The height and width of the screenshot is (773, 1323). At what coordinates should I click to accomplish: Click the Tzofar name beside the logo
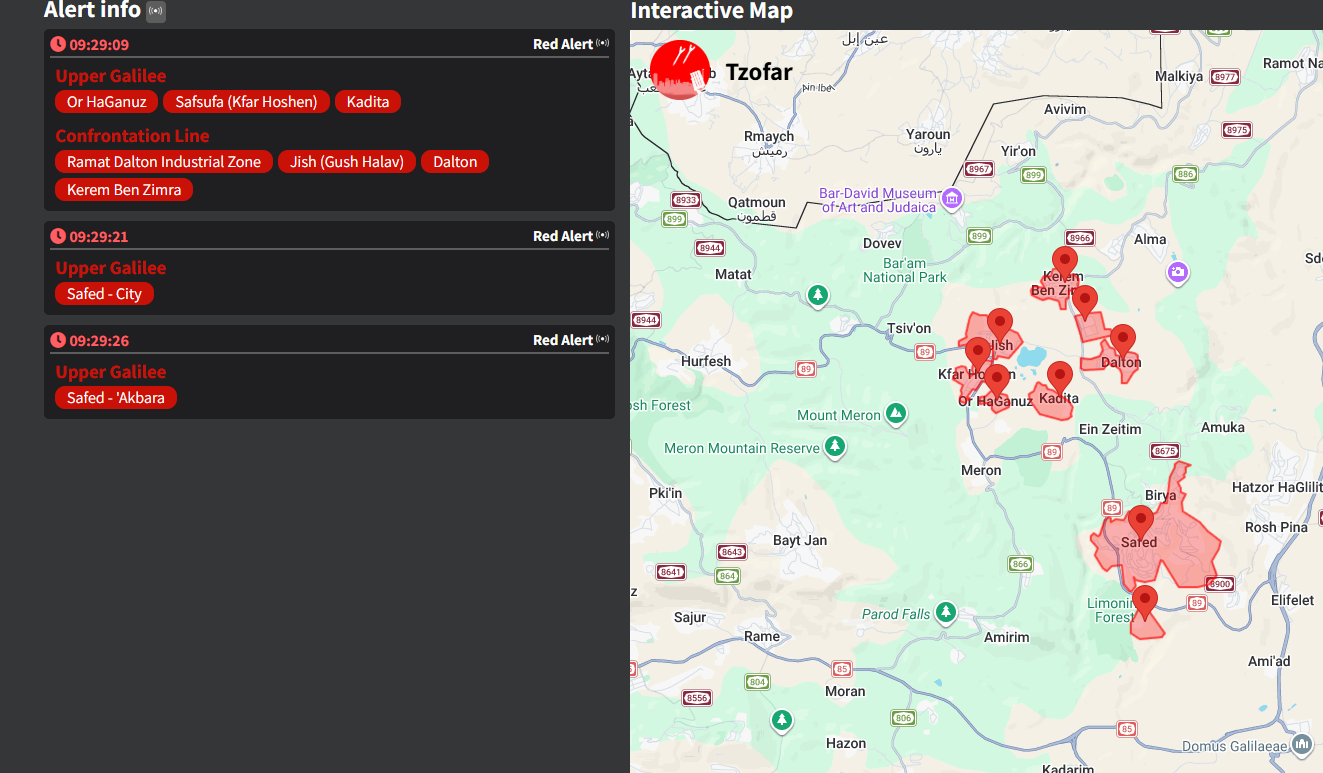pyautogui.click(x=759, y=72)
